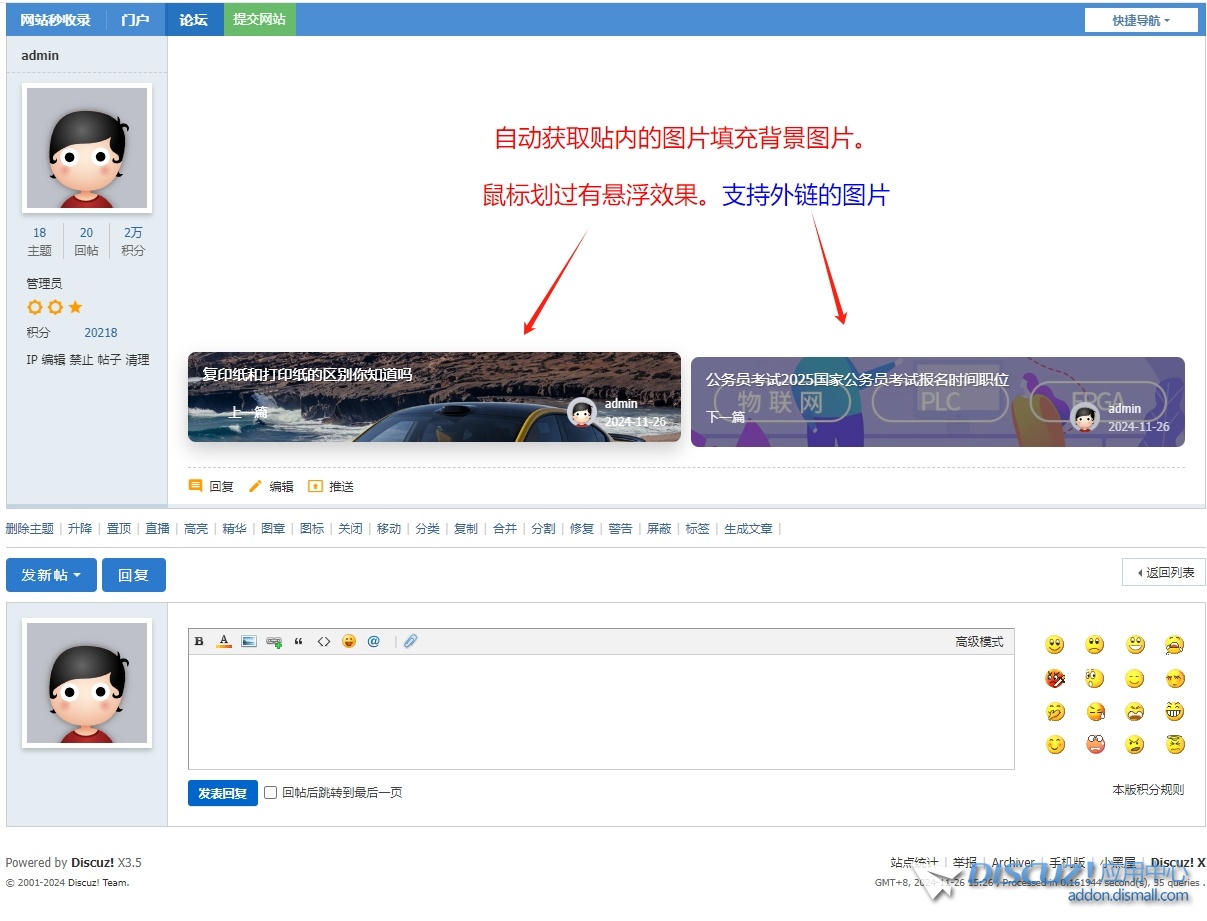Switch editor to 高级模式
Screen dimensions: 1207x921
[978, 642]
